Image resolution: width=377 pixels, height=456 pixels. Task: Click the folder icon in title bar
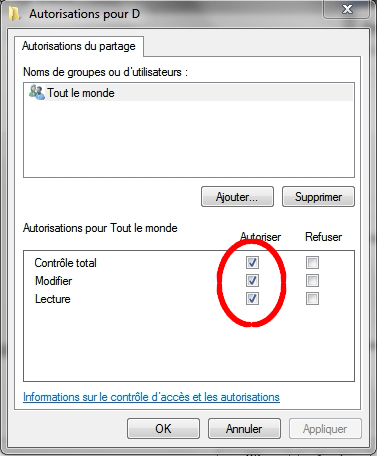pyautogui.click(x=14, y=14)
